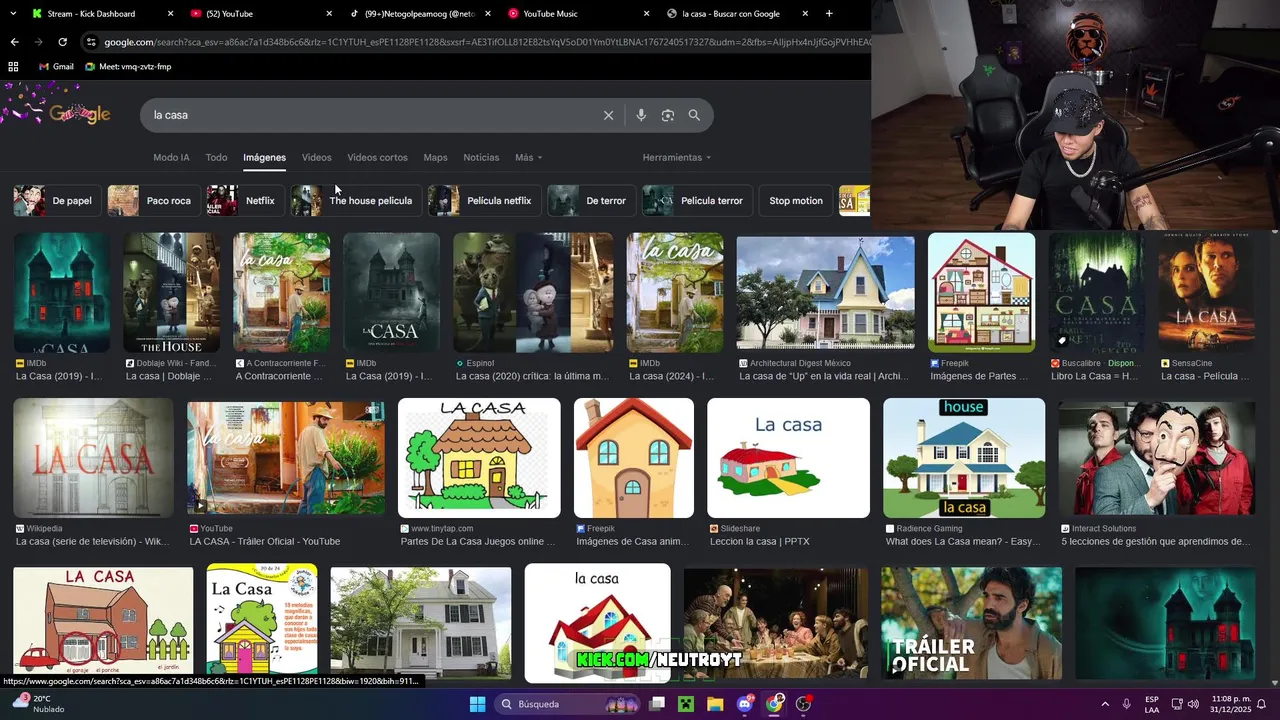Open the Minecraft taskbar icon
Image resolution: width=1280 pixels, height=720 pixels.
tap(686, 704)
